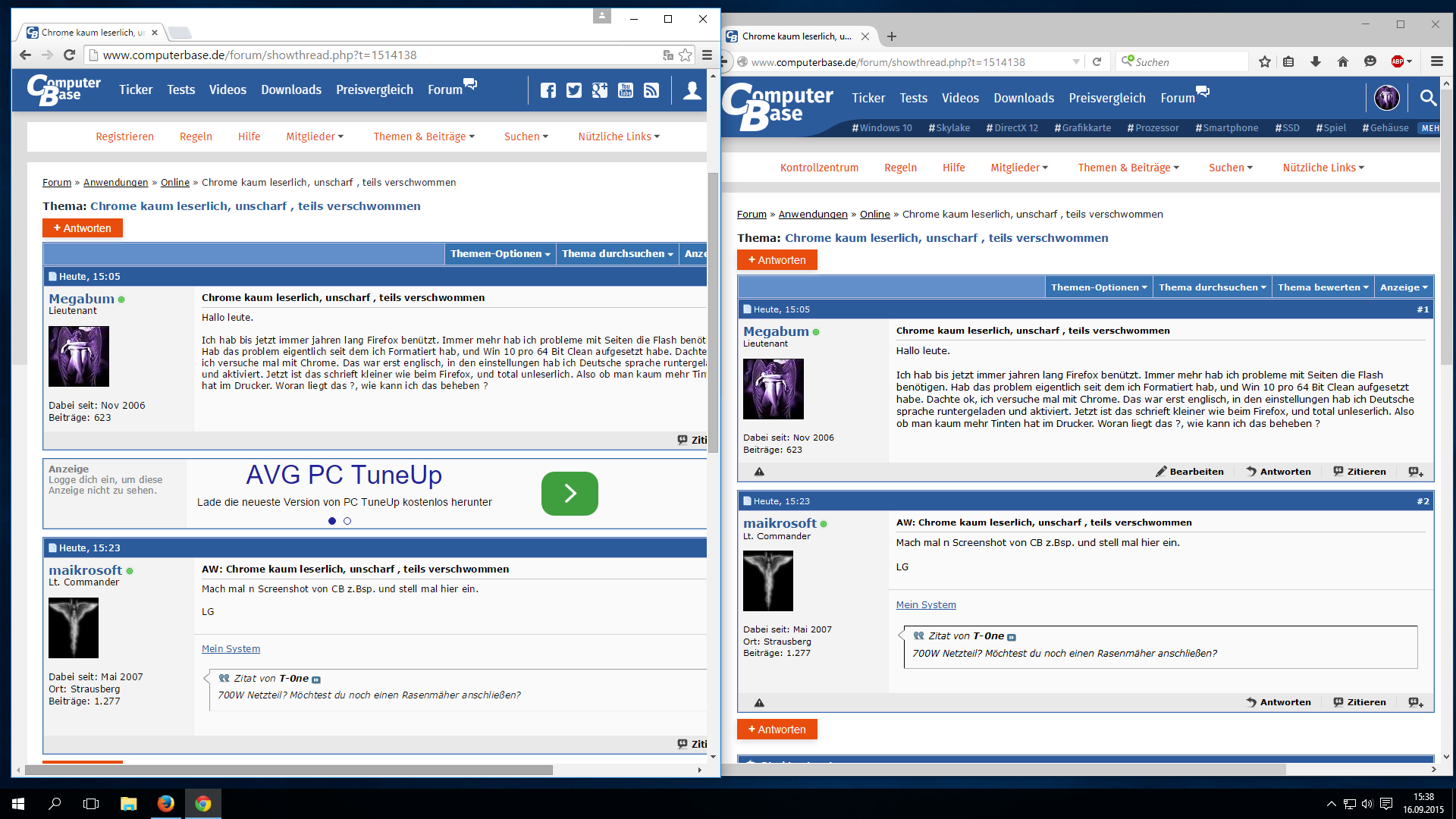Viewport: 1456px width, 819px height.
Task: Select second ad carousel dot
Action: click(x=347, y=521)
